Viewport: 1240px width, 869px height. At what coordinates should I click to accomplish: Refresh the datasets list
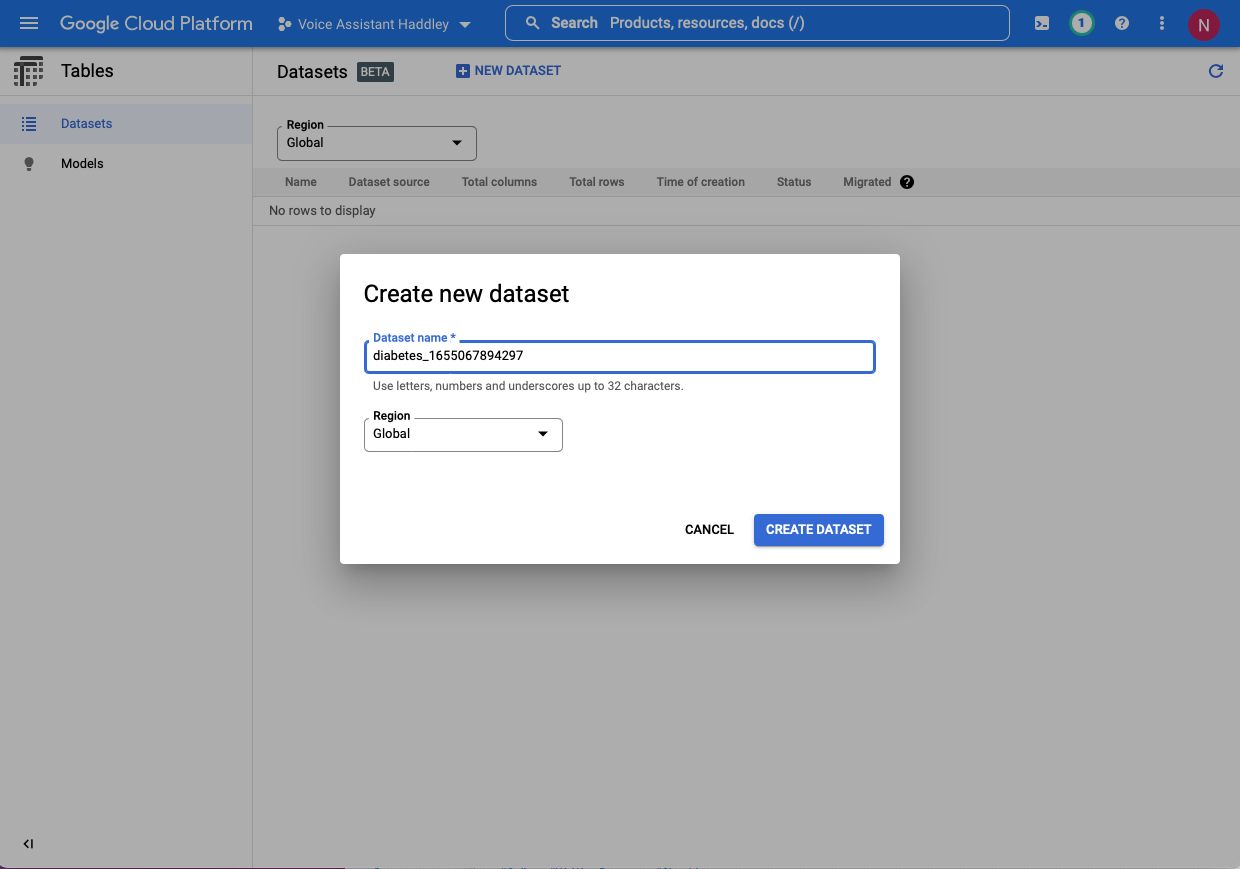[1216, 71]
